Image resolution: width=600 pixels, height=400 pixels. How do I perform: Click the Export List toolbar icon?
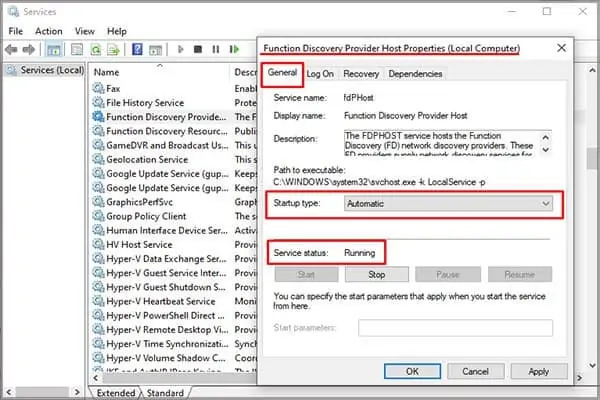tap(113, 49)
